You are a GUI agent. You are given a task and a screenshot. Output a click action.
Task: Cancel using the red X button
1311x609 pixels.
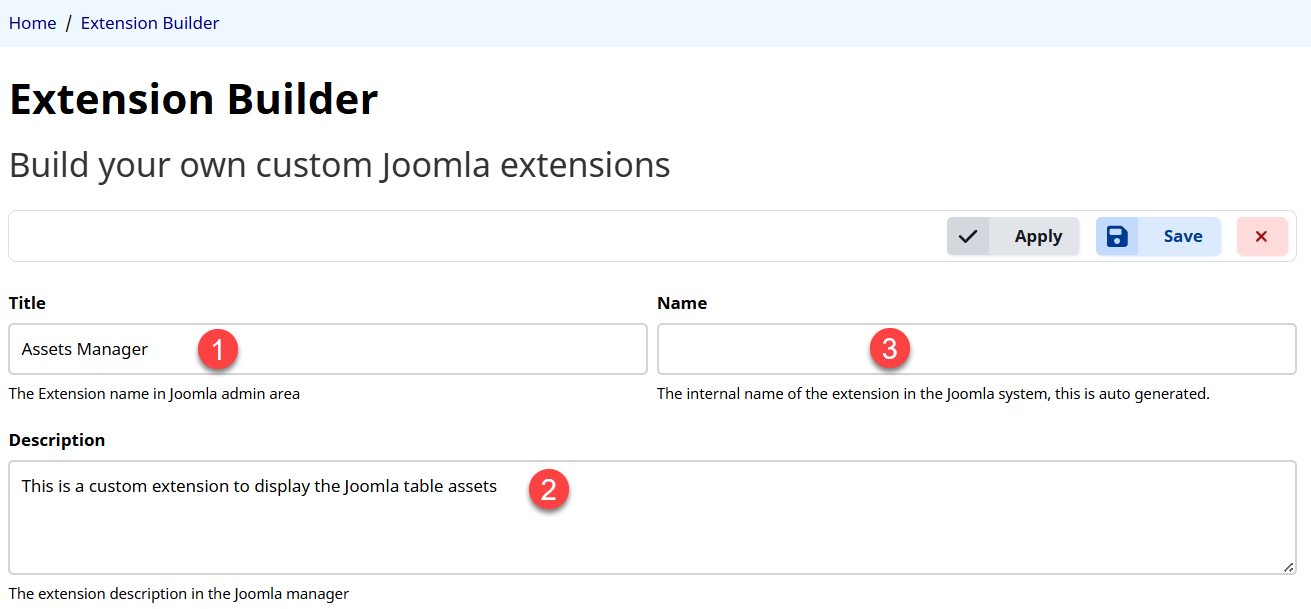[x=1261, y=237]
